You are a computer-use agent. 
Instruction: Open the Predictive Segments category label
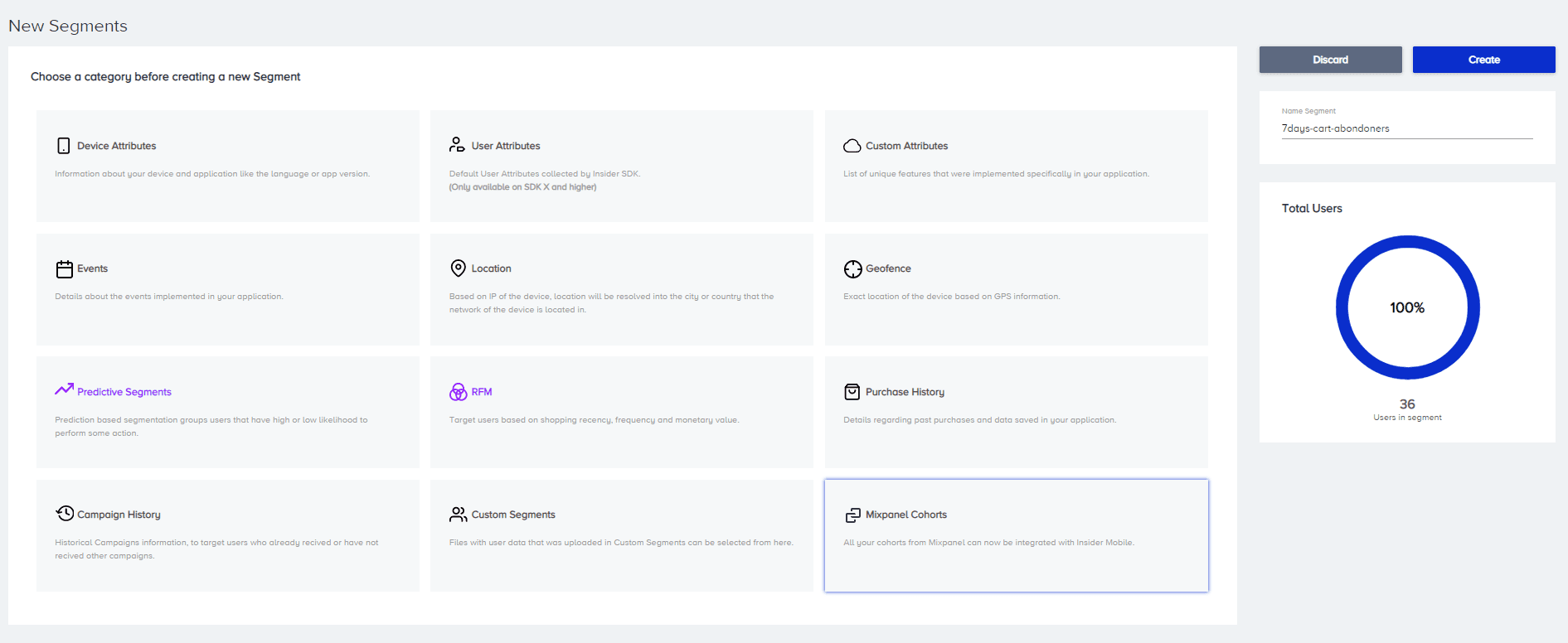tap(124, 392)
